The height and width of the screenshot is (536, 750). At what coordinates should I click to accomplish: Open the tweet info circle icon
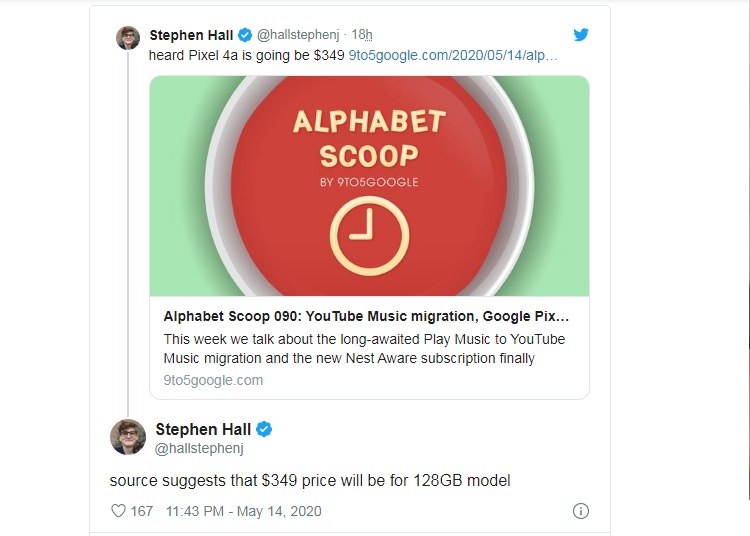coord(581,511)
